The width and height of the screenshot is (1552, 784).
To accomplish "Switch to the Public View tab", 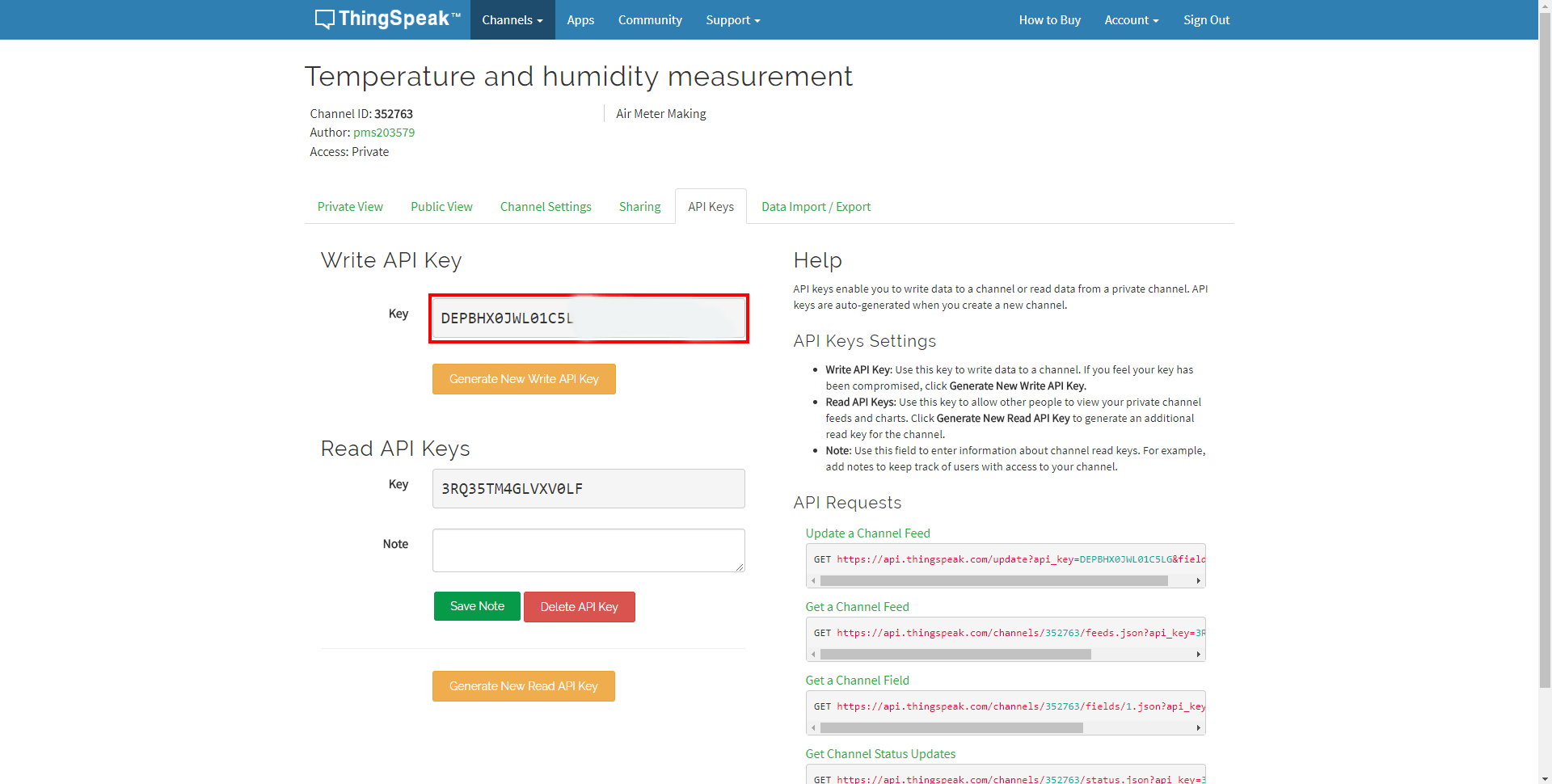I will click(x=441, y=207).
